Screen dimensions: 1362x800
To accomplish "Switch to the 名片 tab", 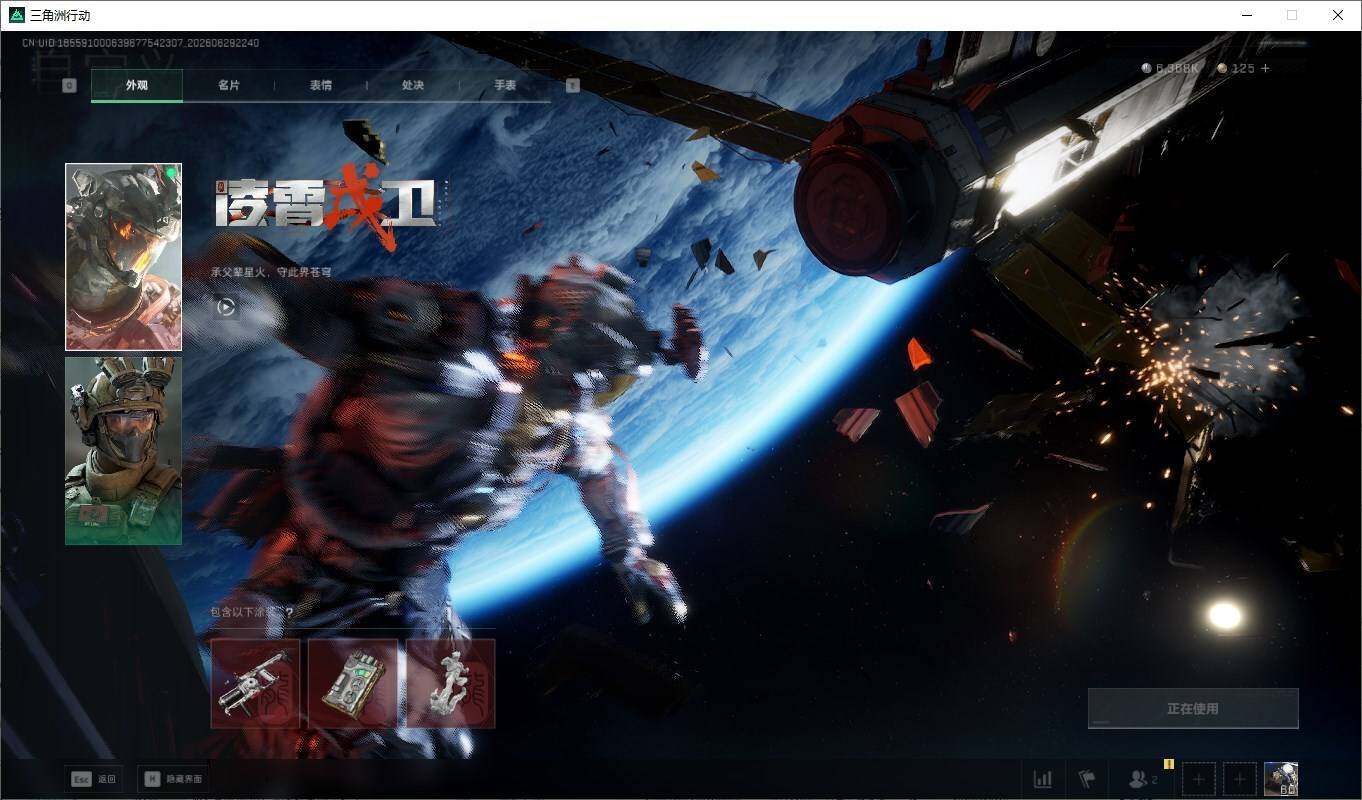I will click(229, 85).
